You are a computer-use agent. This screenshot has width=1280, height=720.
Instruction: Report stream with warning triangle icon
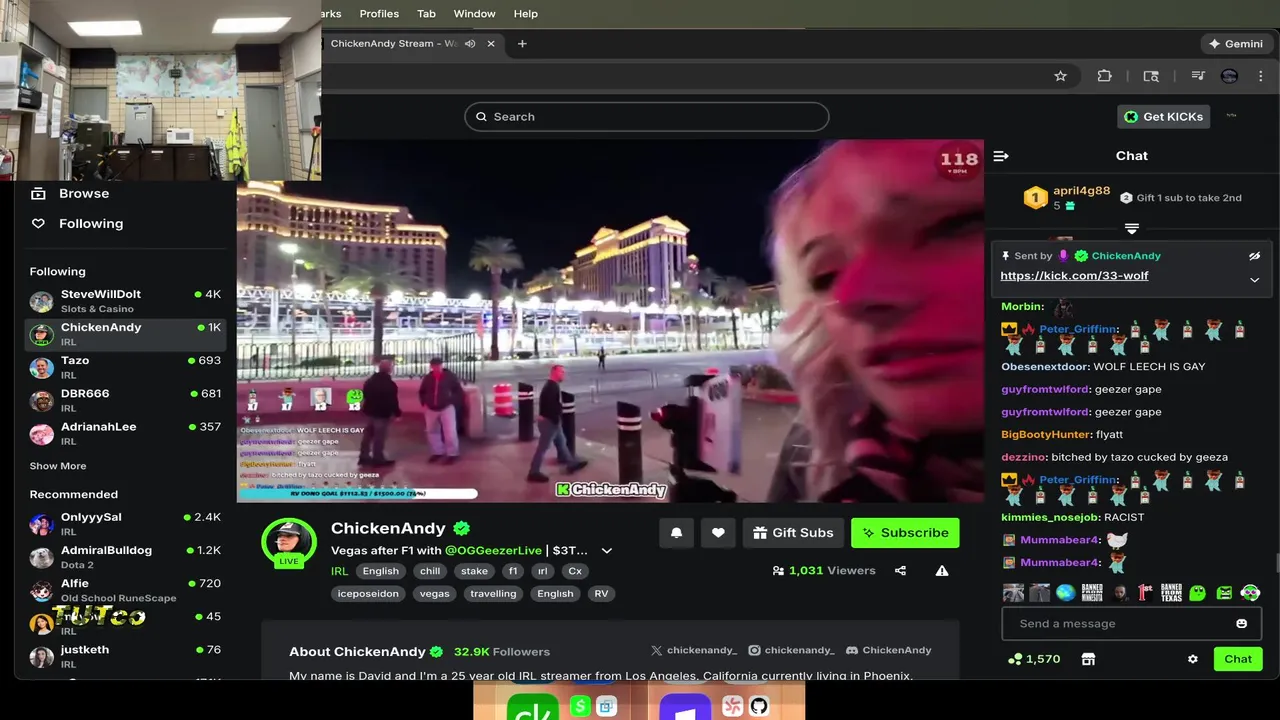(942, 571)
